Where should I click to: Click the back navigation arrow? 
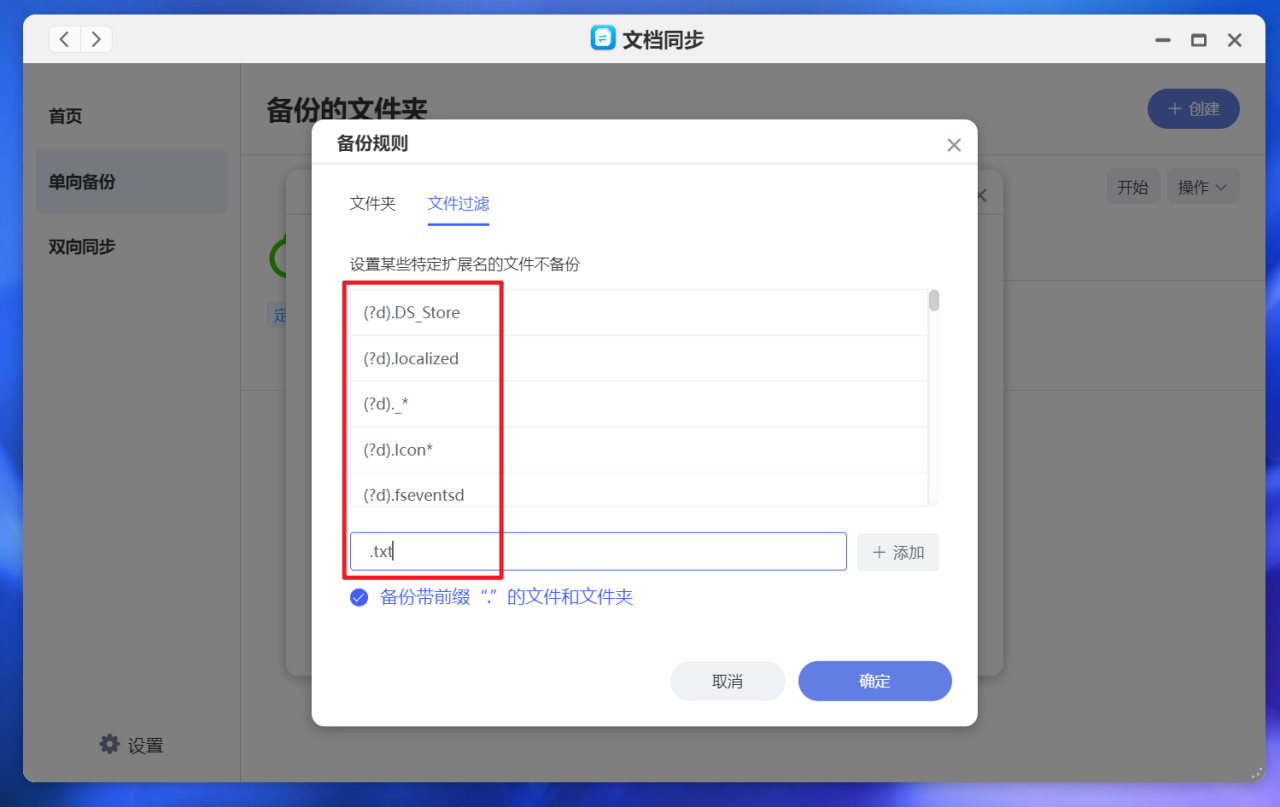point(65,39)
